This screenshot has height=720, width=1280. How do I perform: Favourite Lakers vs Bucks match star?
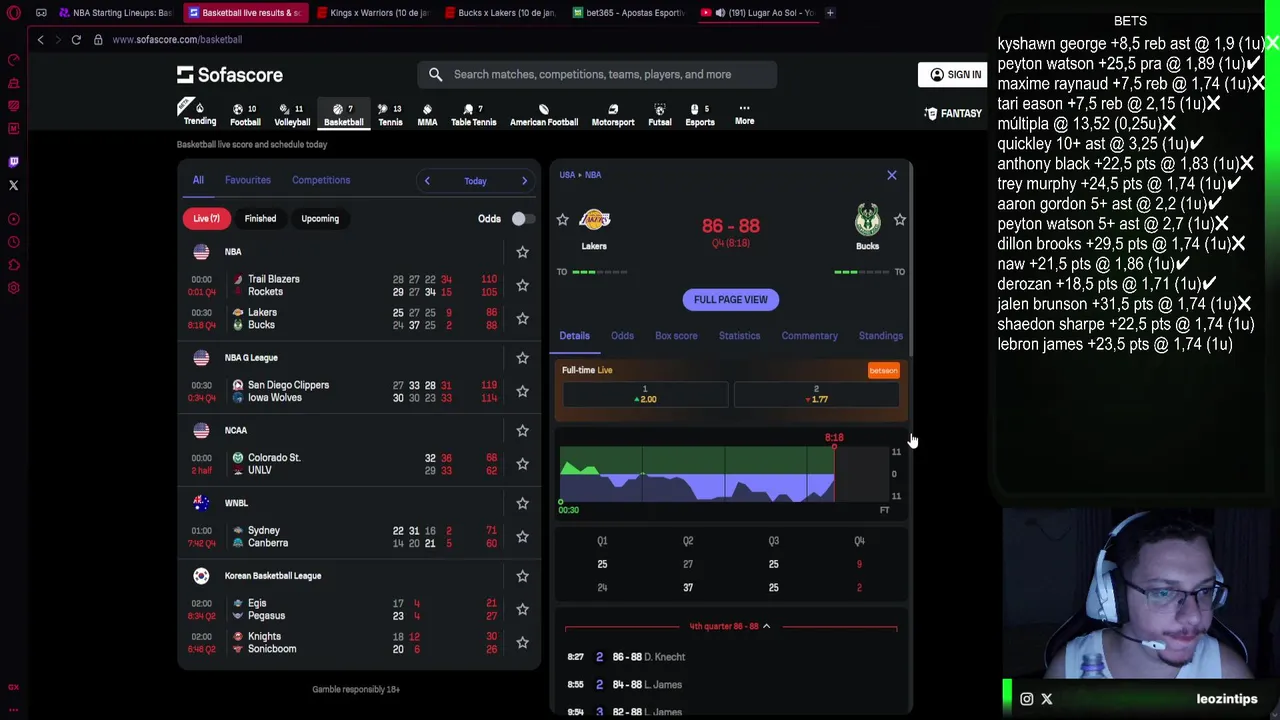[x=522, y=318]
